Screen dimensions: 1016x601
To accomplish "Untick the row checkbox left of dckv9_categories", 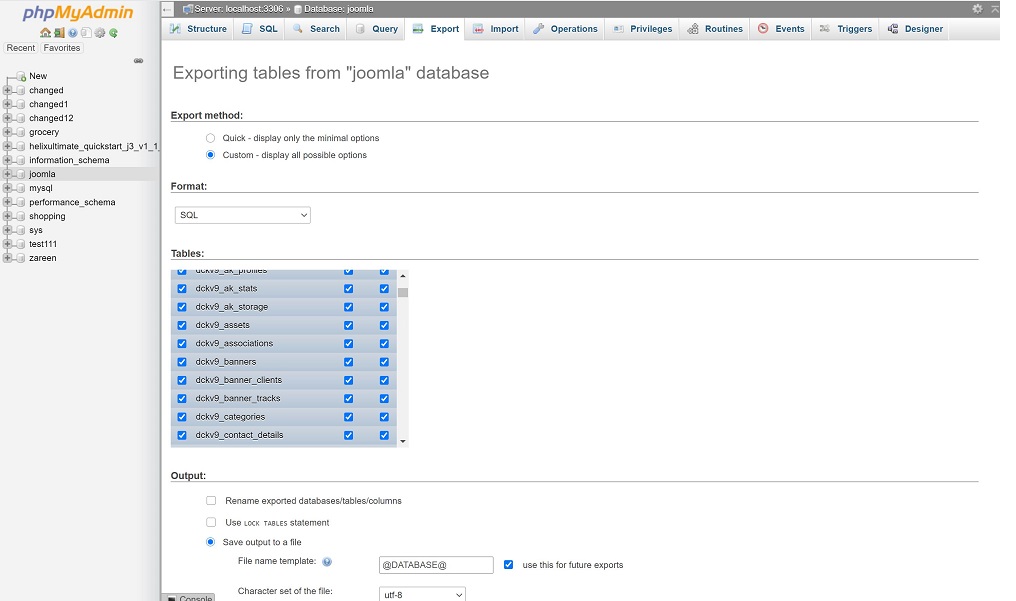I will pos(182,417).
